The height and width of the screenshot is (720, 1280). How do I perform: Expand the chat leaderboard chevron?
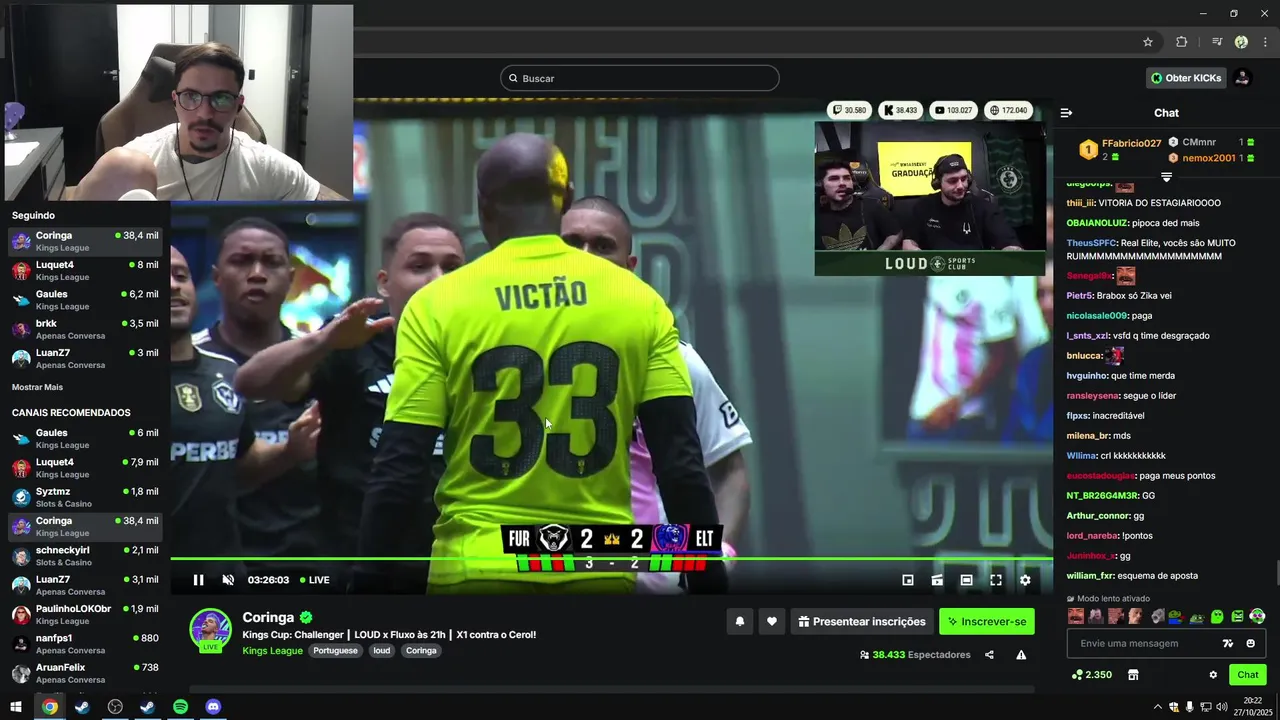pyautogui.click(x=1166, y=177)
